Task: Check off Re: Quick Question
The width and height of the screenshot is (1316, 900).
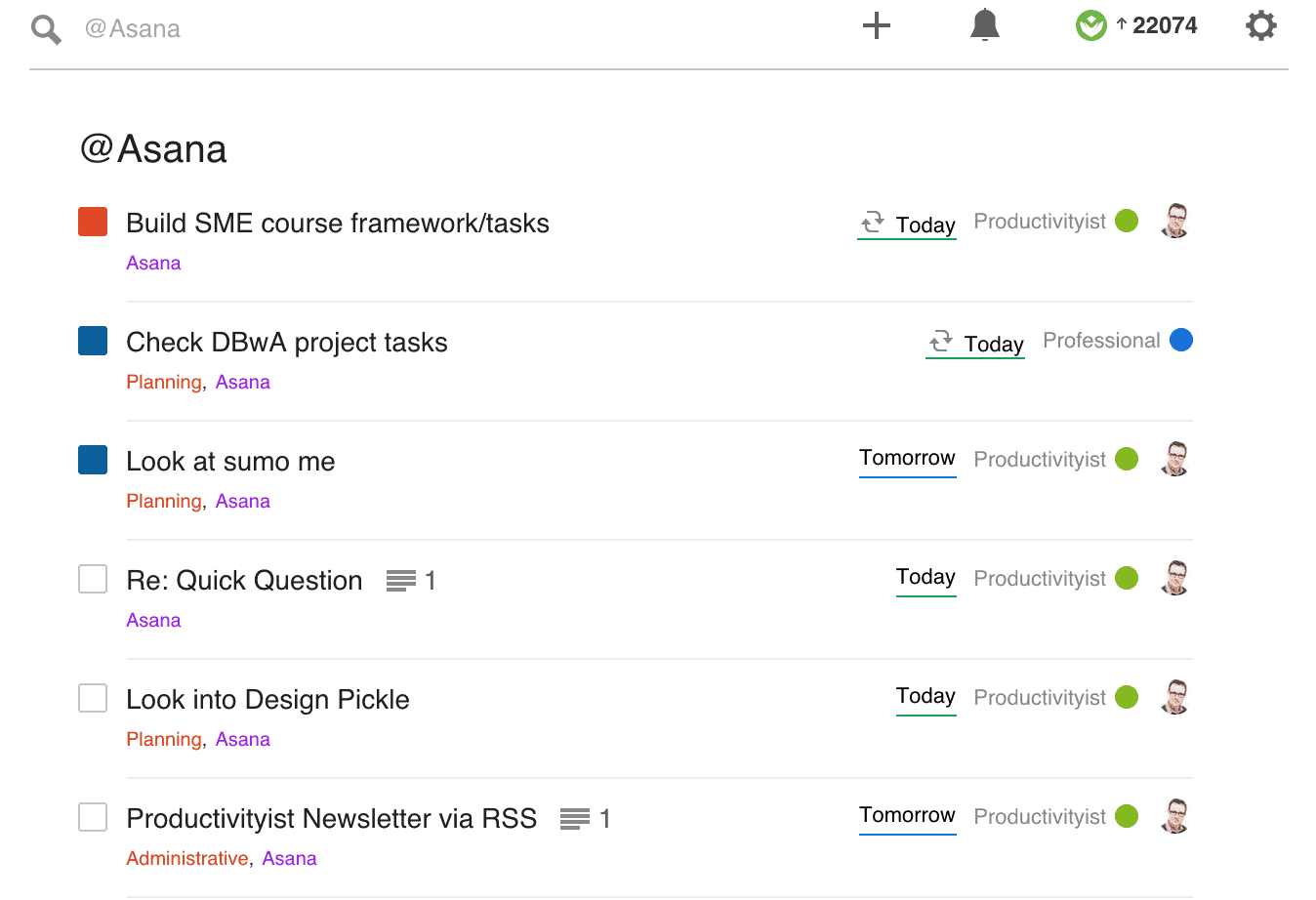Action: 93,579
